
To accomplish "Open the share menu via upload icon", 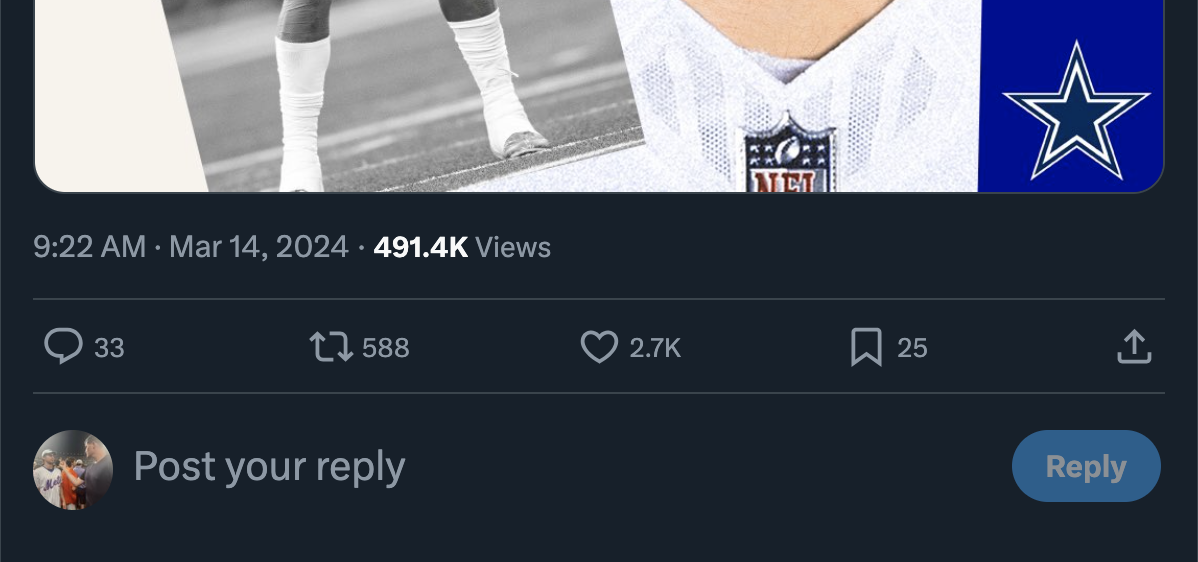I will click(x=1134, y=347).
